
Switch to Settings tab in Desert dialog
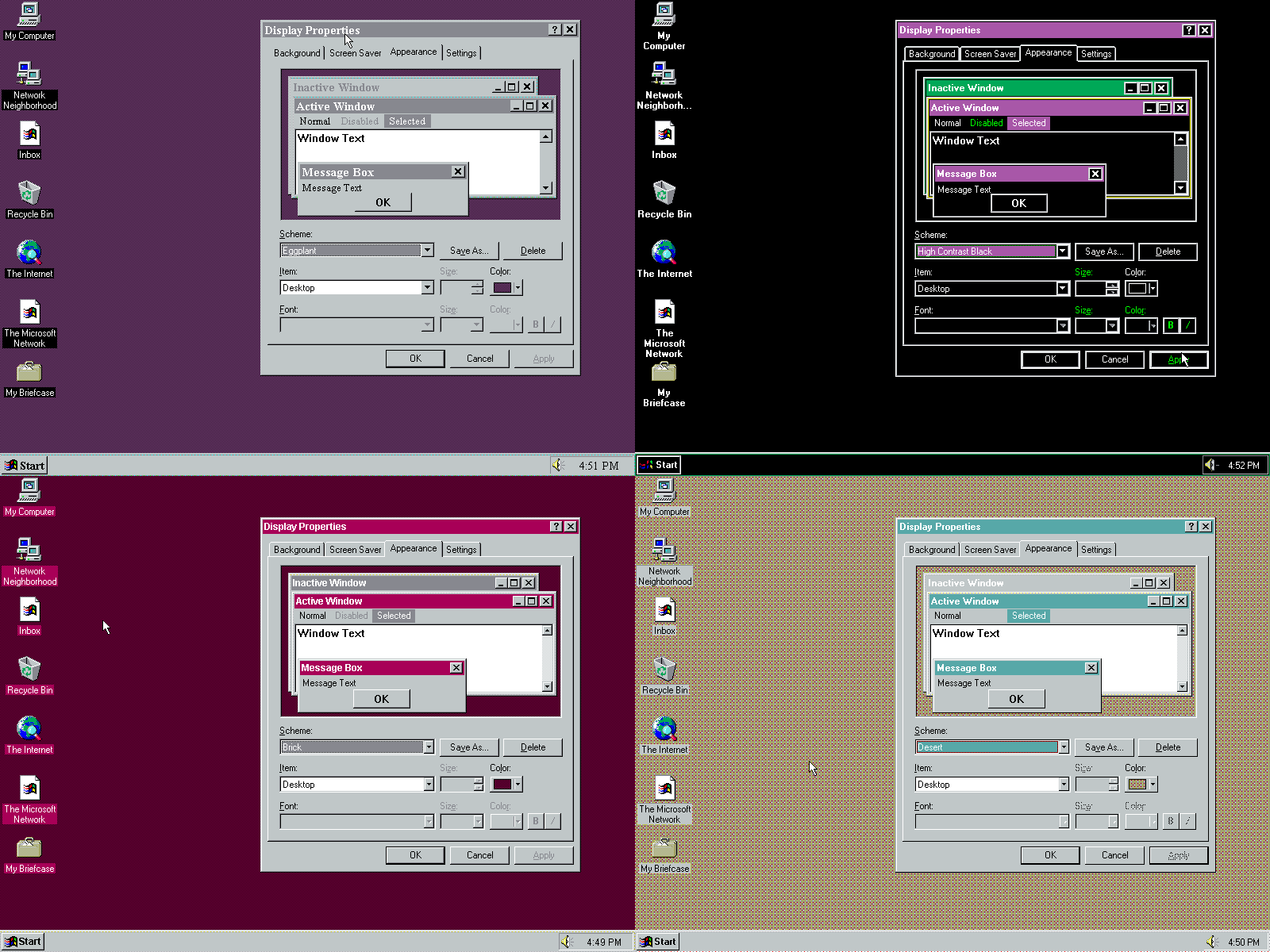1095,550
